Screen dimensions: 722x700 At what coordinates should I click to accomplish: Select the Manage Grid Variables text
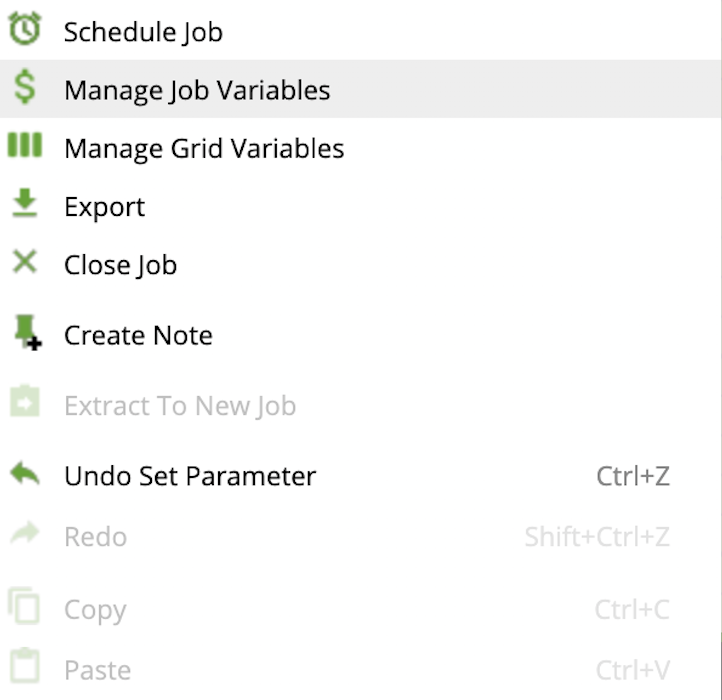[x=204, y=149]
